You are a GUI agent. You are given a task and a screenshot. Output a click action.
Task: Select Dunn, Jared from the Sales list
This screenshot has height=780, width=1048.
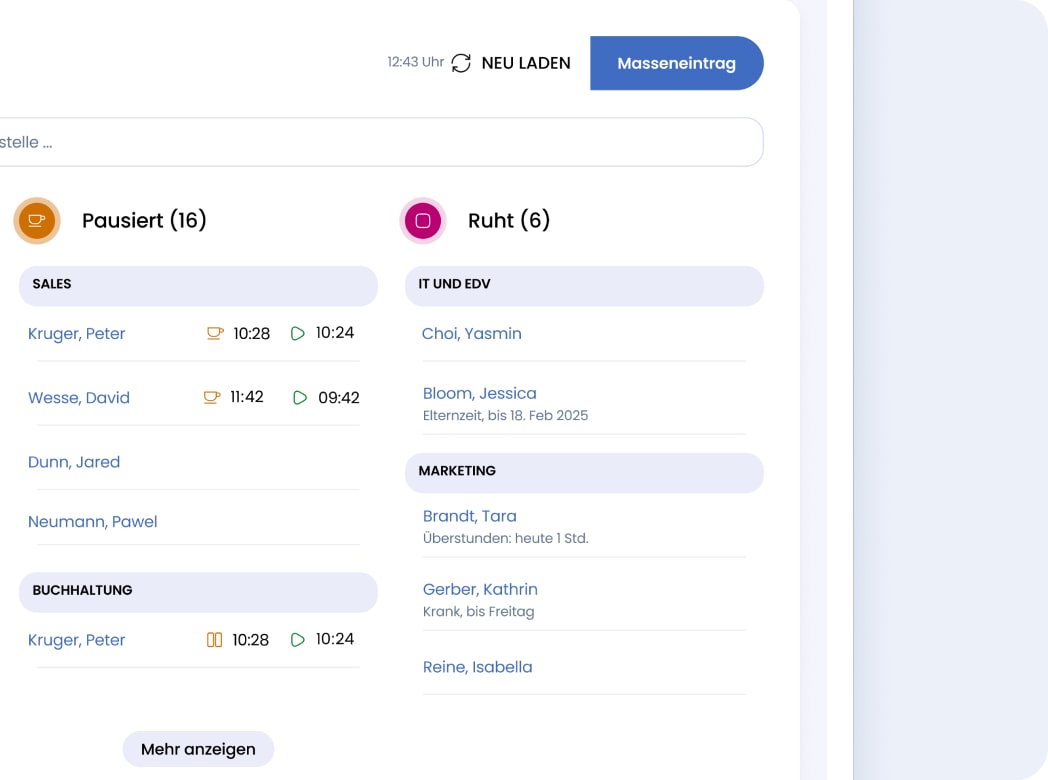(x=74, y=462)
